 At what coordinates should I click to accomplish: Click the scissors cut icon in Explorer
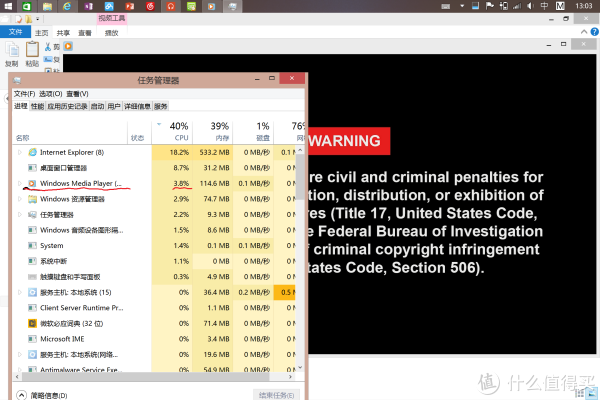tap(48, 47)
